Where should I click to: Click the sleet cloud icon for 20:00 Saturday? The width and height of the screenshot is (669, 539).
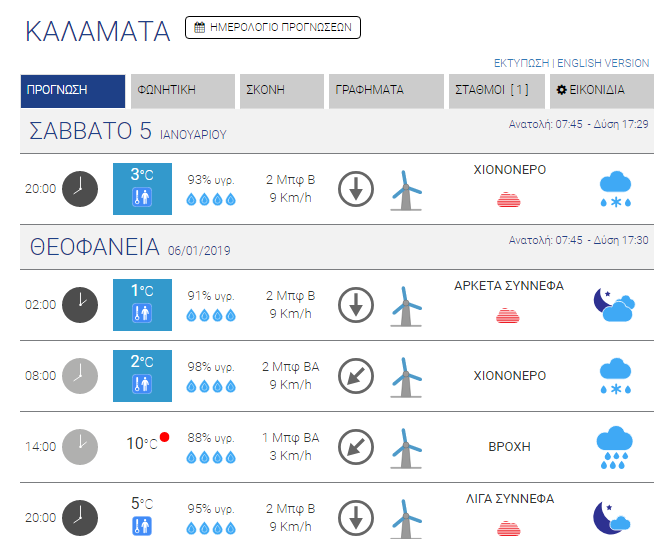coord(615,189)
